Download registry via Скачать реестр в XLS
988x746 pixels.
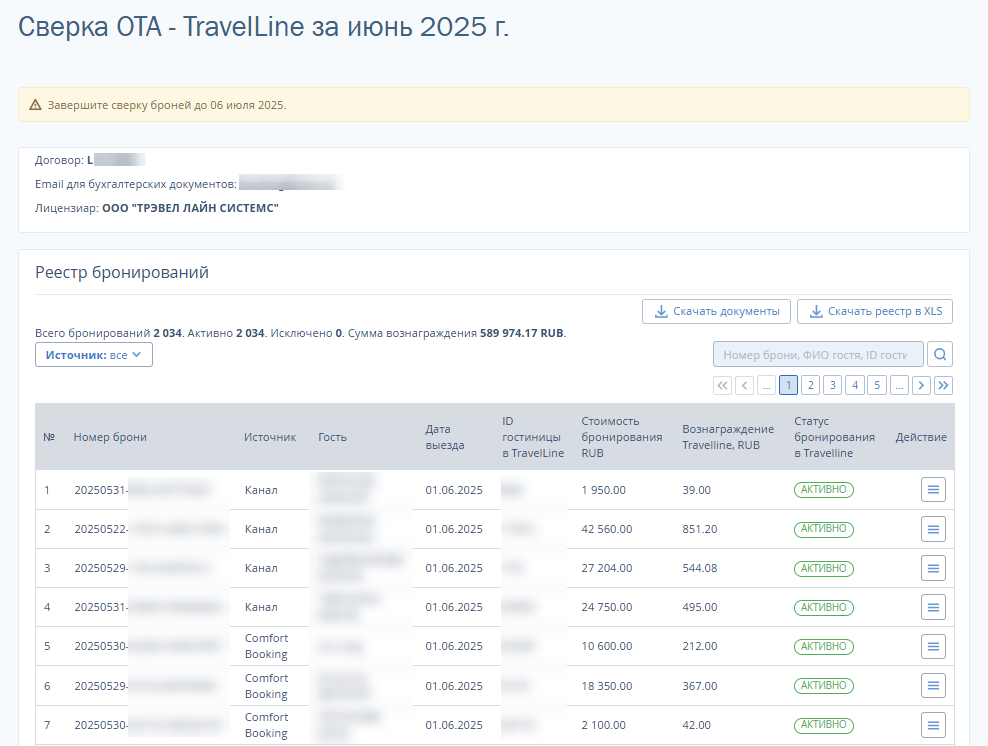tap(875, 311)
